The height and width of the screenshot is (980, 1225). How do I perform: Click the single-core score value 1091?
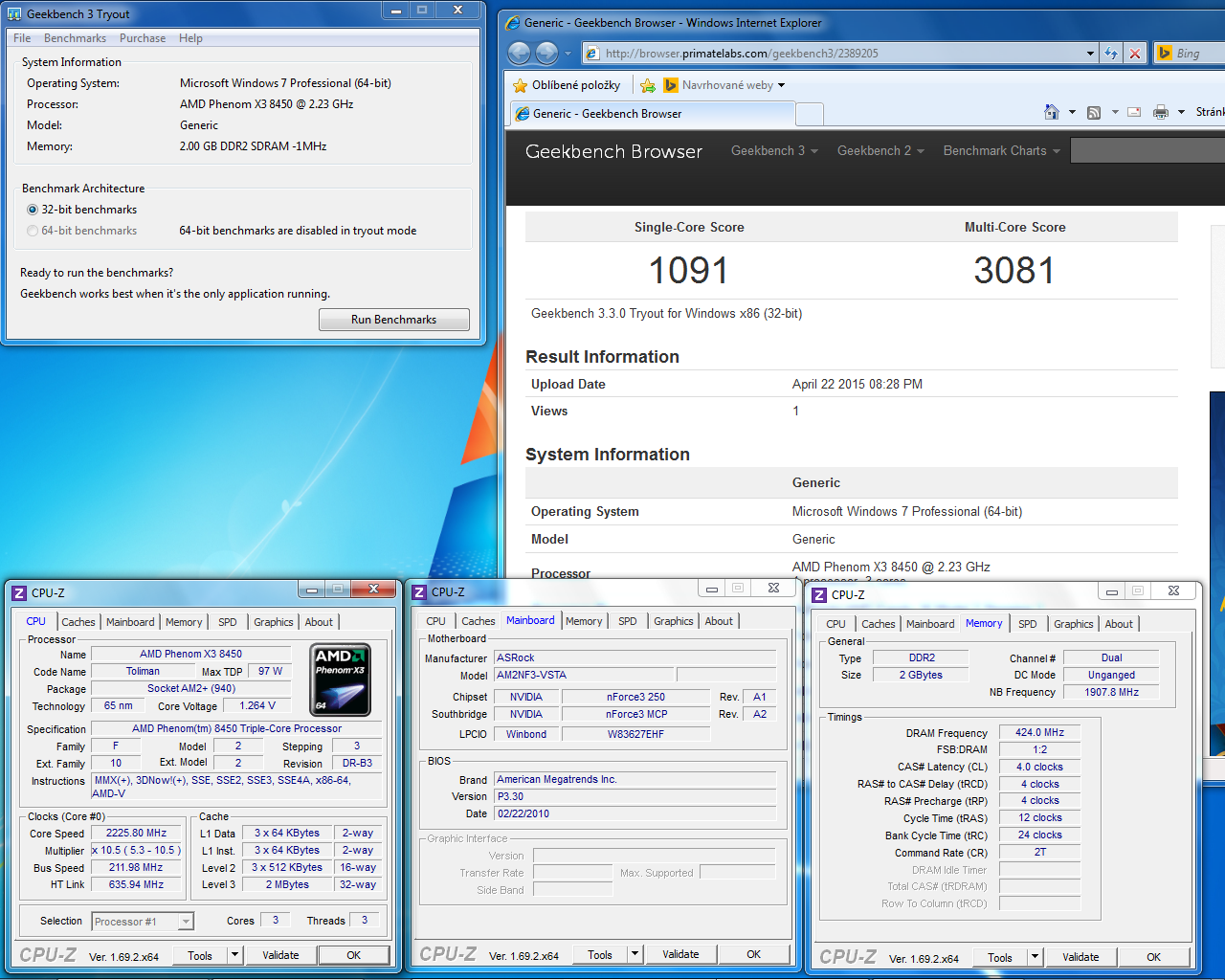click(x=689, y=271)
